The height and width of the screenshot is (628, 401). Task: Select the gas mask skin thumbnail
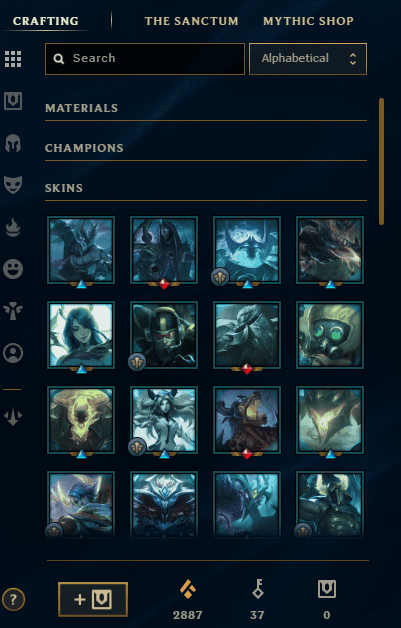330,335
